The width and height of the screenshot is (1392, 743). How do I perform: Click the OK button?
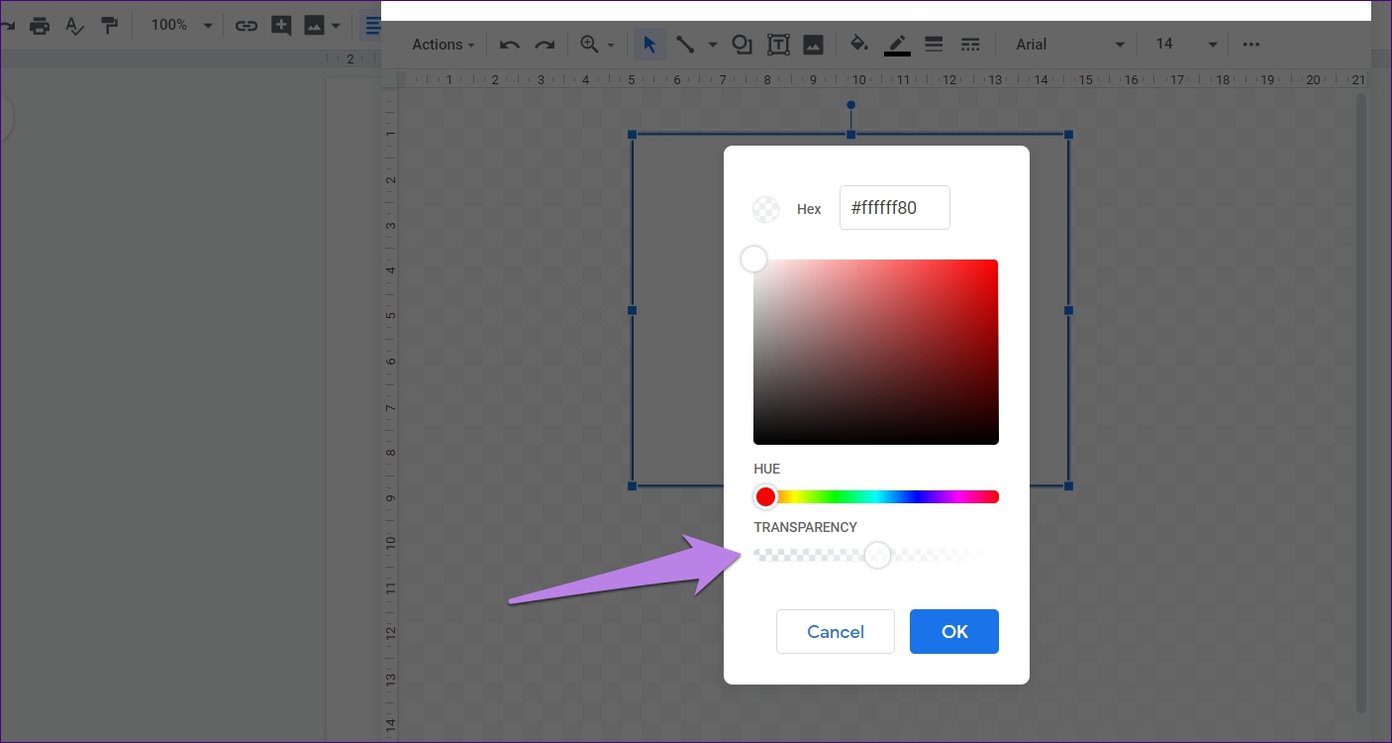pyautogui.click(x=954, y=632)
